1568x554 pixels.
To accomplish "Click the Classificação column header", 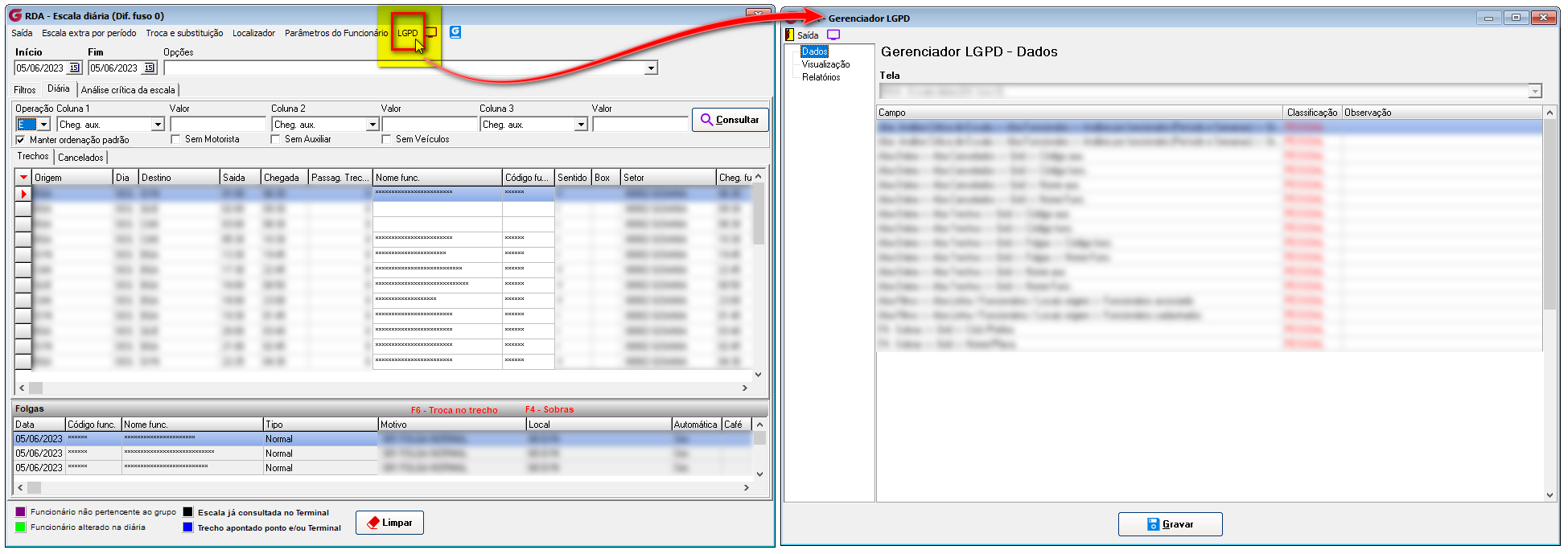I will coord(1312,113).
